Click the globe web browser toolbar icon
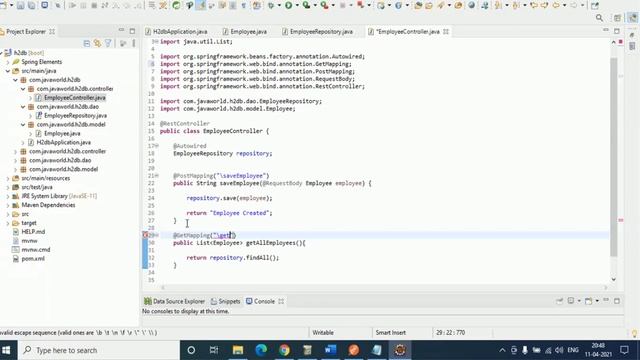 coord(471,5)
